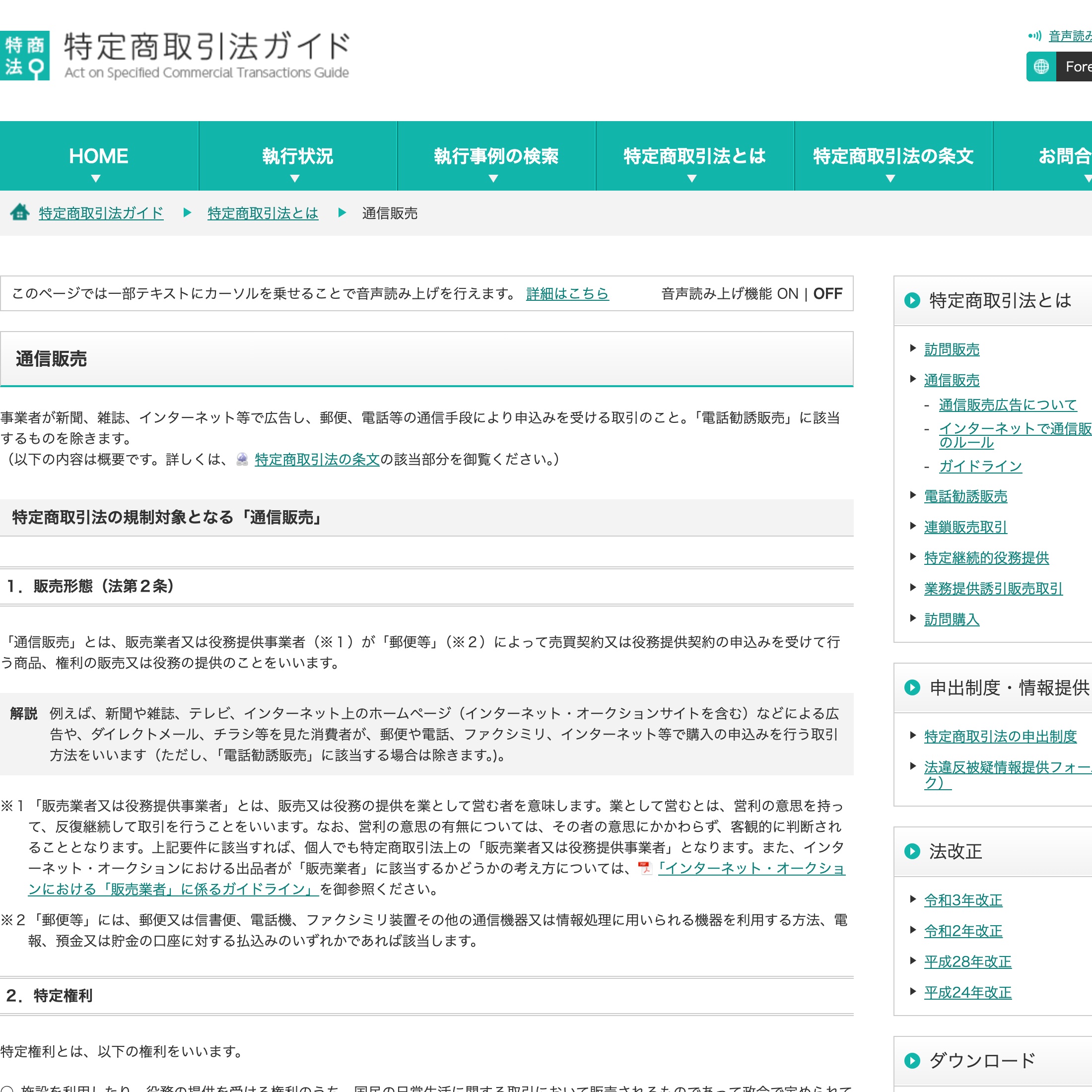Screen dimensions: 1092x1092
Task: Open the 執行状況 navigation item
Action: click(298, 156)
